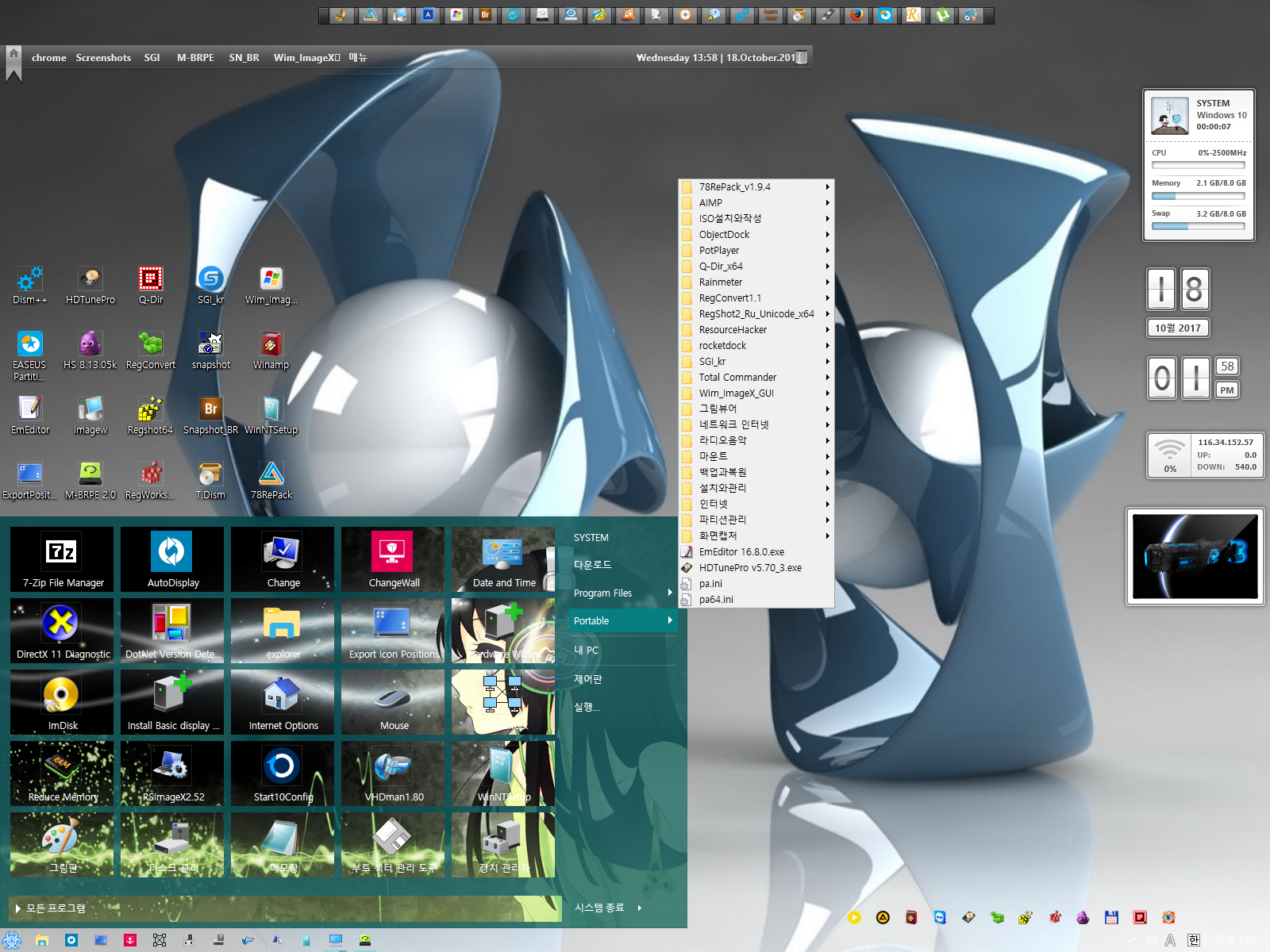
Task: Open Winamp from the desktop
Action: tap(271, 351)
